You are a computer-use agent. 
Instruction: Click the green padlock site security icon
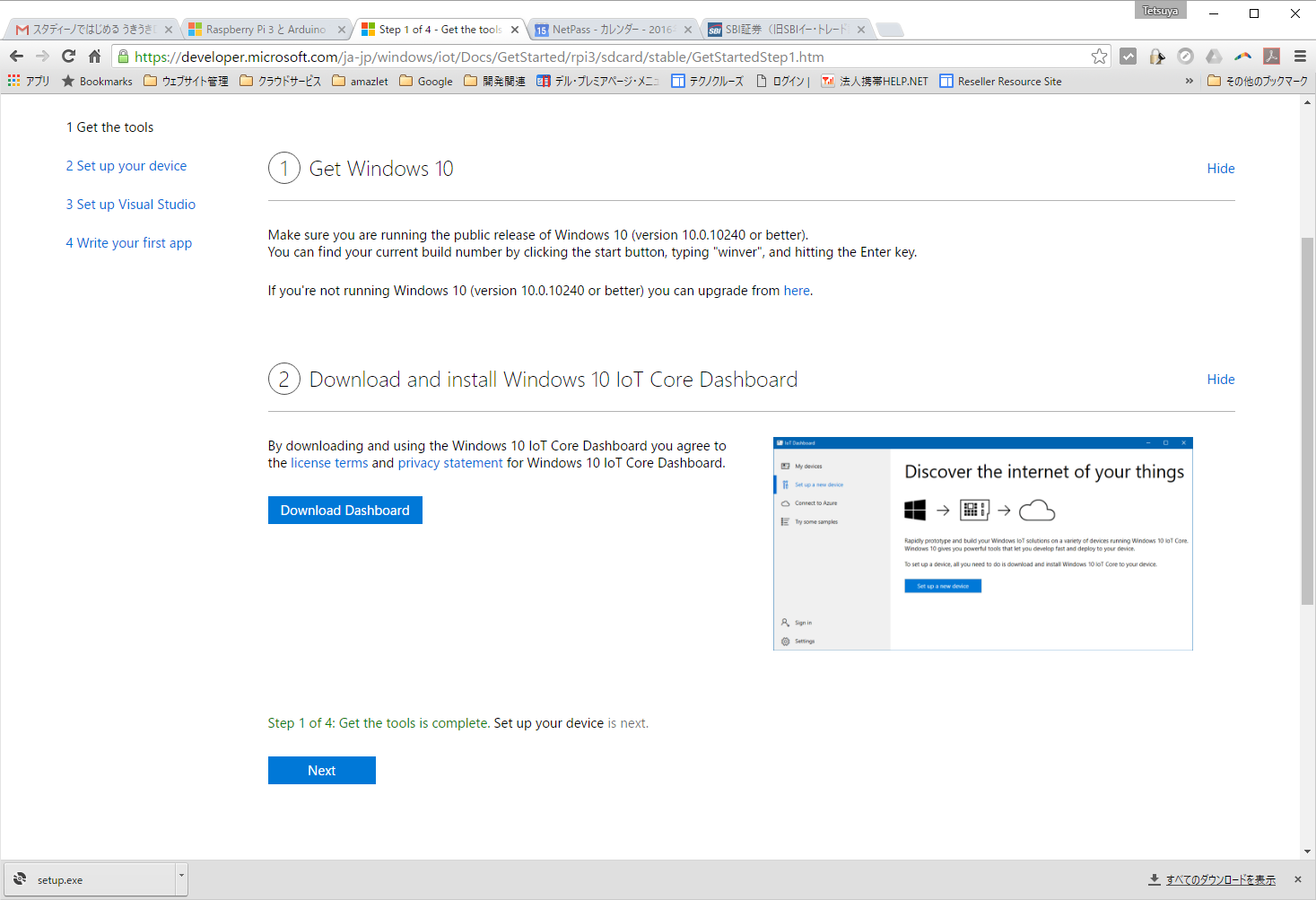click(124, 57)
